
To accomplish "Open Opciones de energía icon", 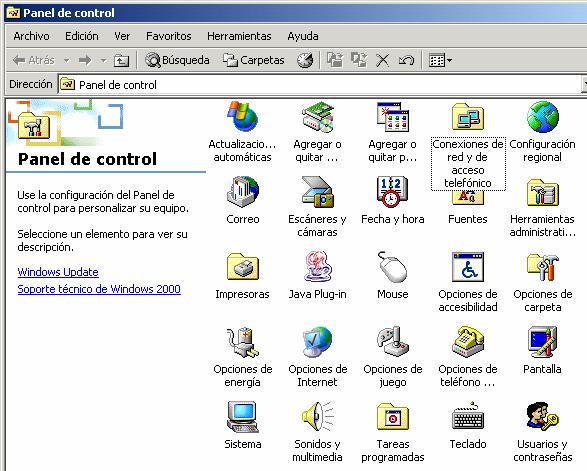I will [243, 342].
